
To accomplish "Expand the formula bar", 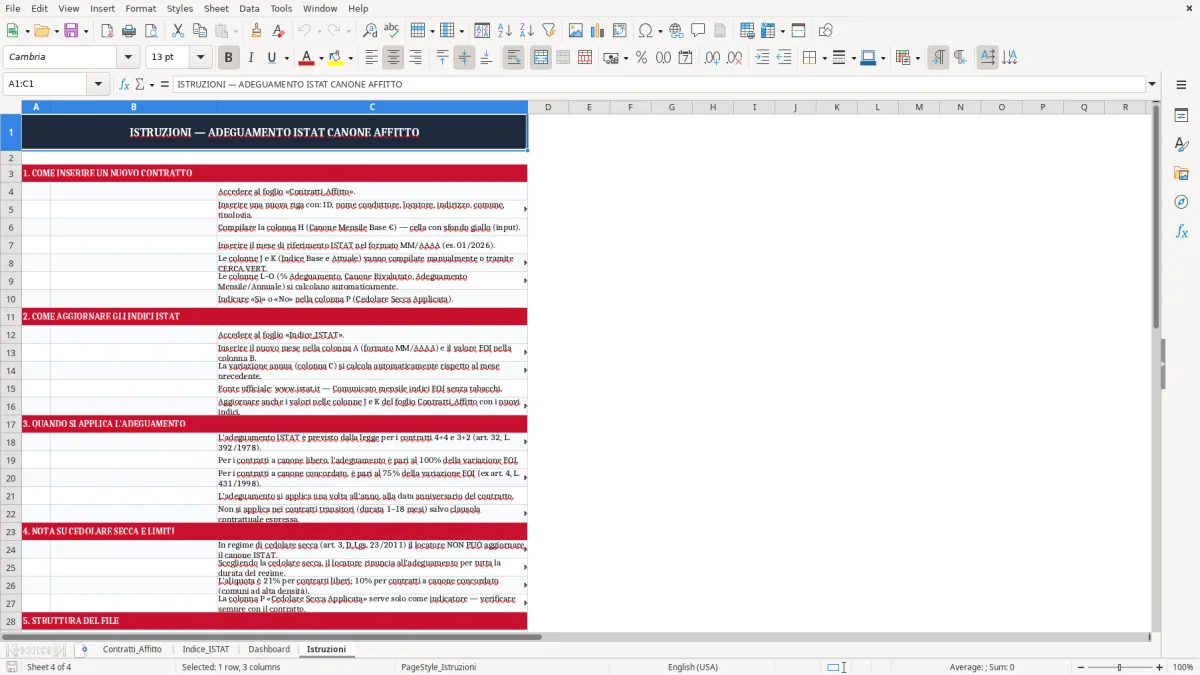I will click(x=1152, y=84).
